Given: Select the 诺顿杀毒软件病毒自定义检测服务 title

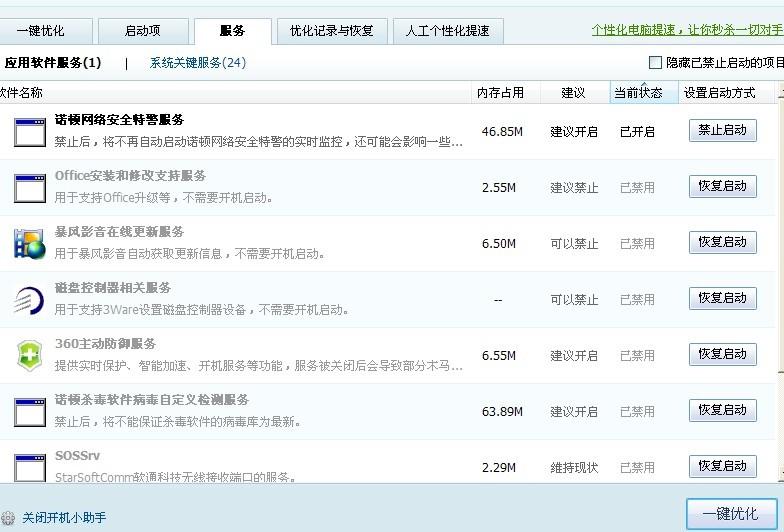Looking at the screenshot, I should tap(152, 400).
